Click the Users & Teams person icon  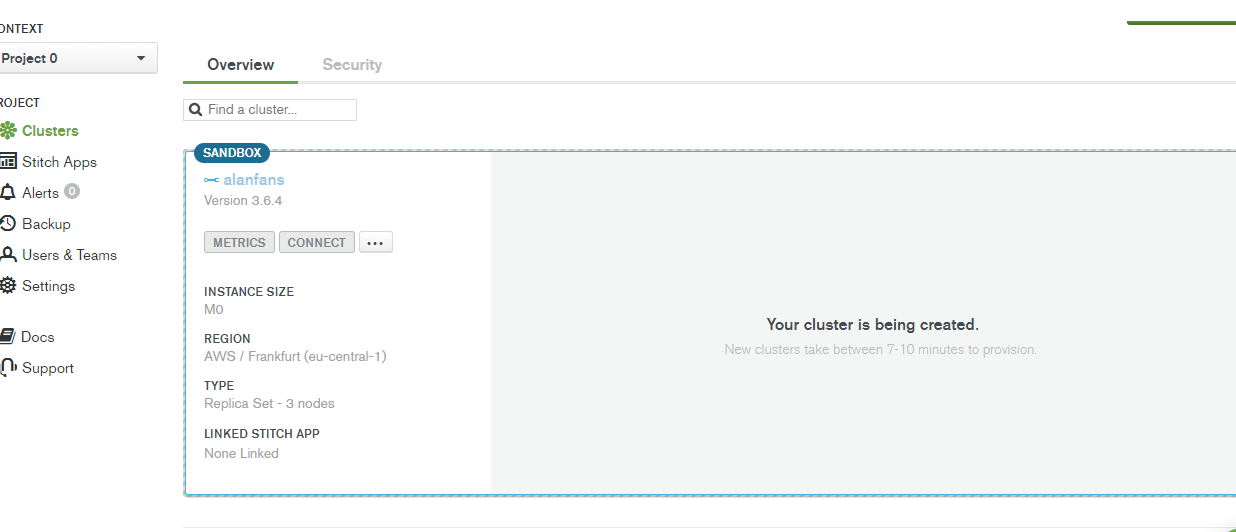[x=8, y=255]
